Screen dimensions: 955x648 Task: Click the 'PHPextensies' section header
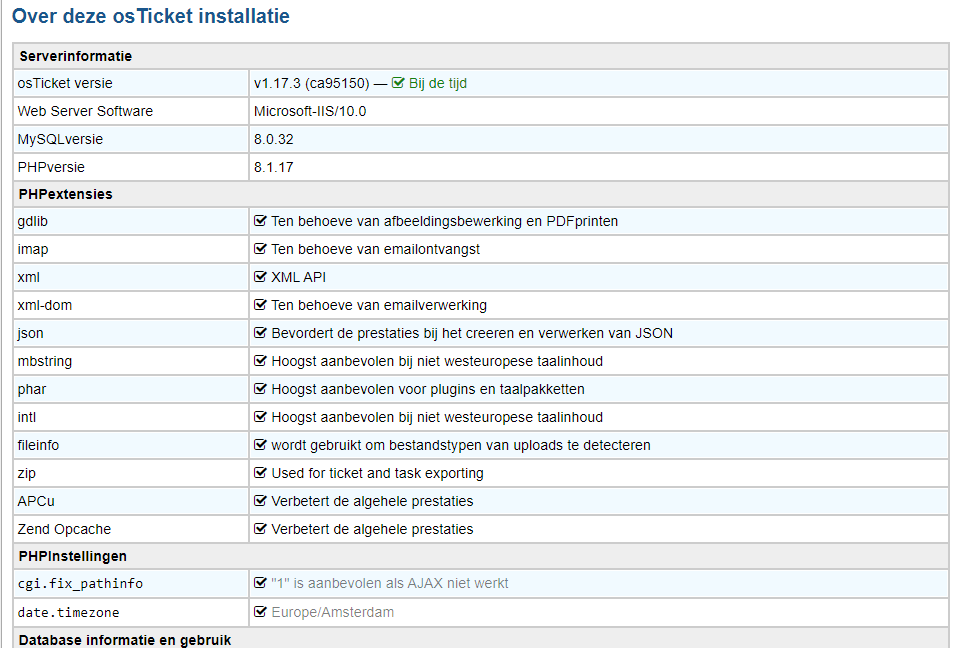pos(65,194)
